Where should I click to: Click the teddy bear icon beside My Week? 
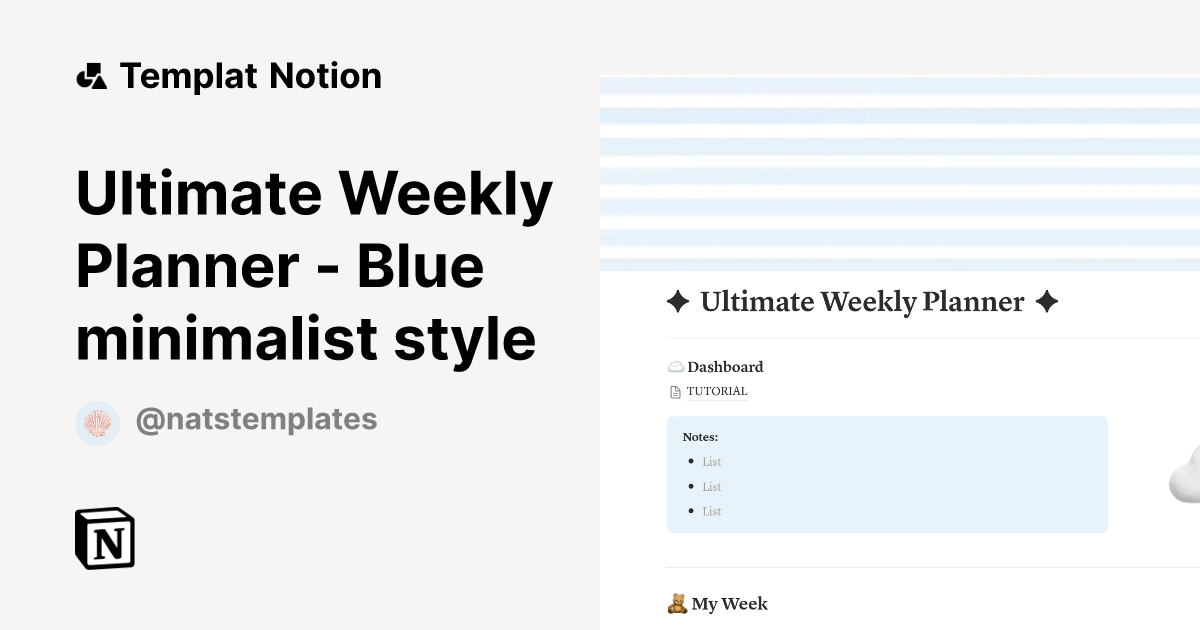[x=677, y=603]
